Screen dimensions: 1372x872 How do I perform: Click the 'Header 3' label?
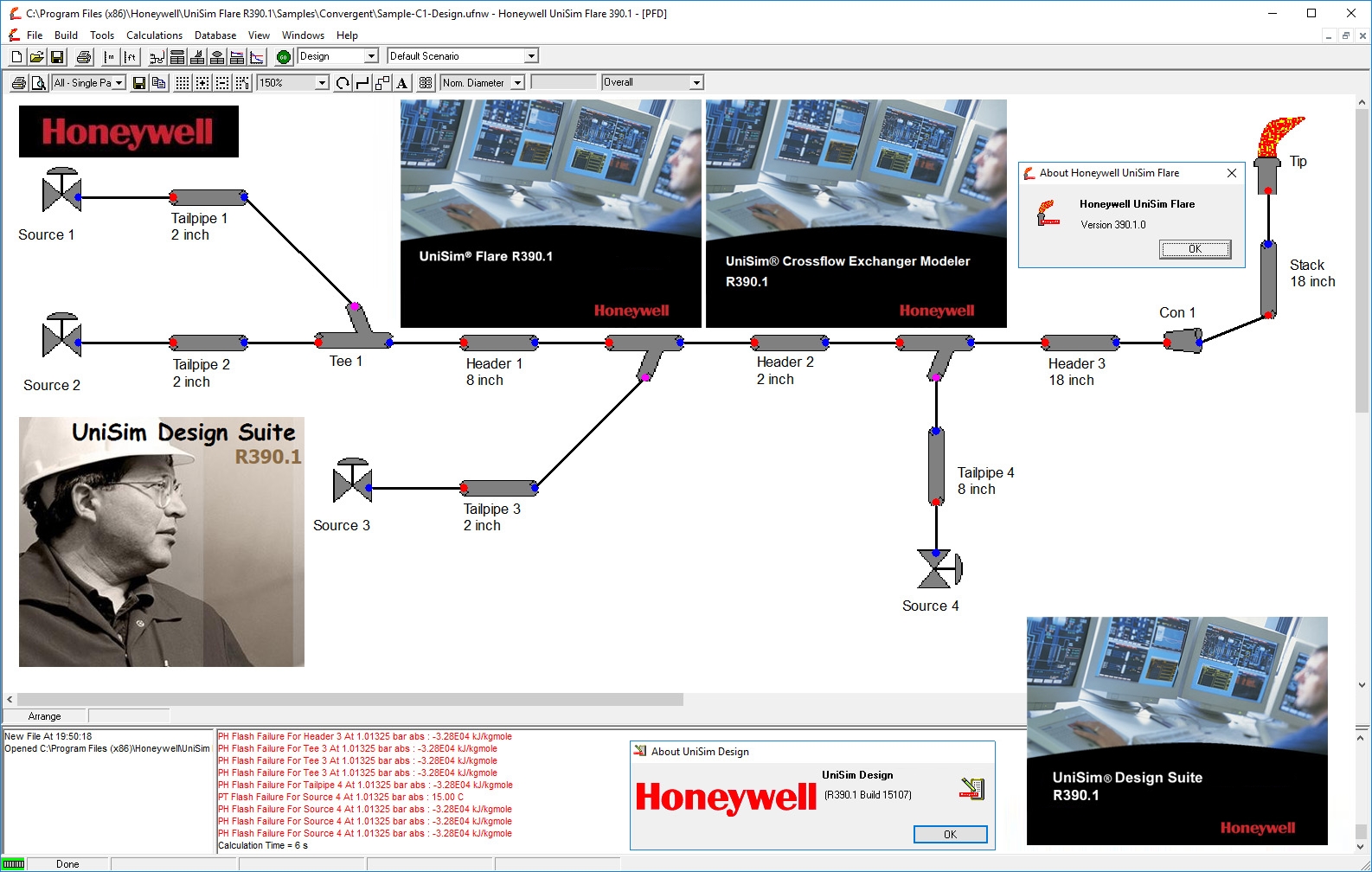pos(1076,363)
